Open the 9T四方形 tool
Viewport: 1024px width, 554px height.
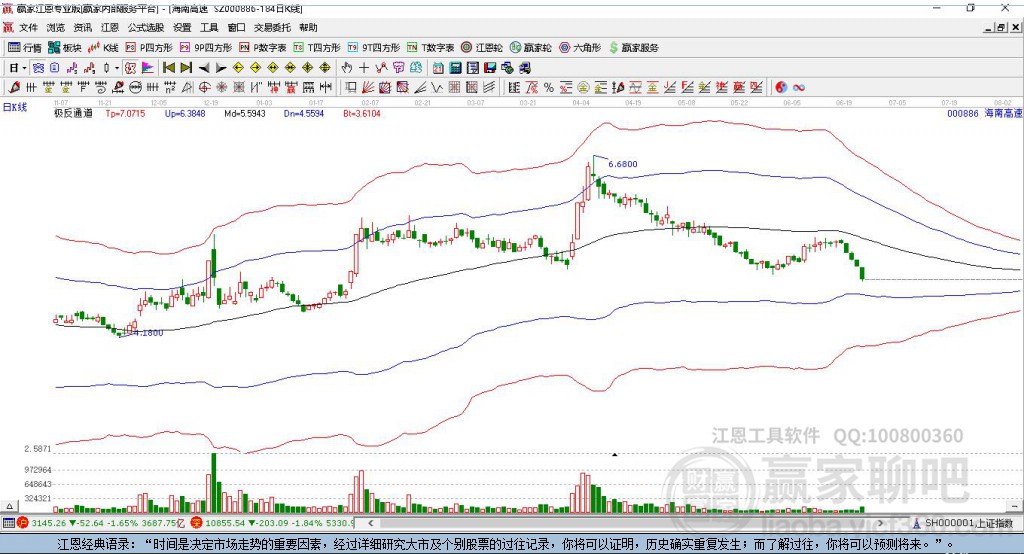click(x=374, y=48)
